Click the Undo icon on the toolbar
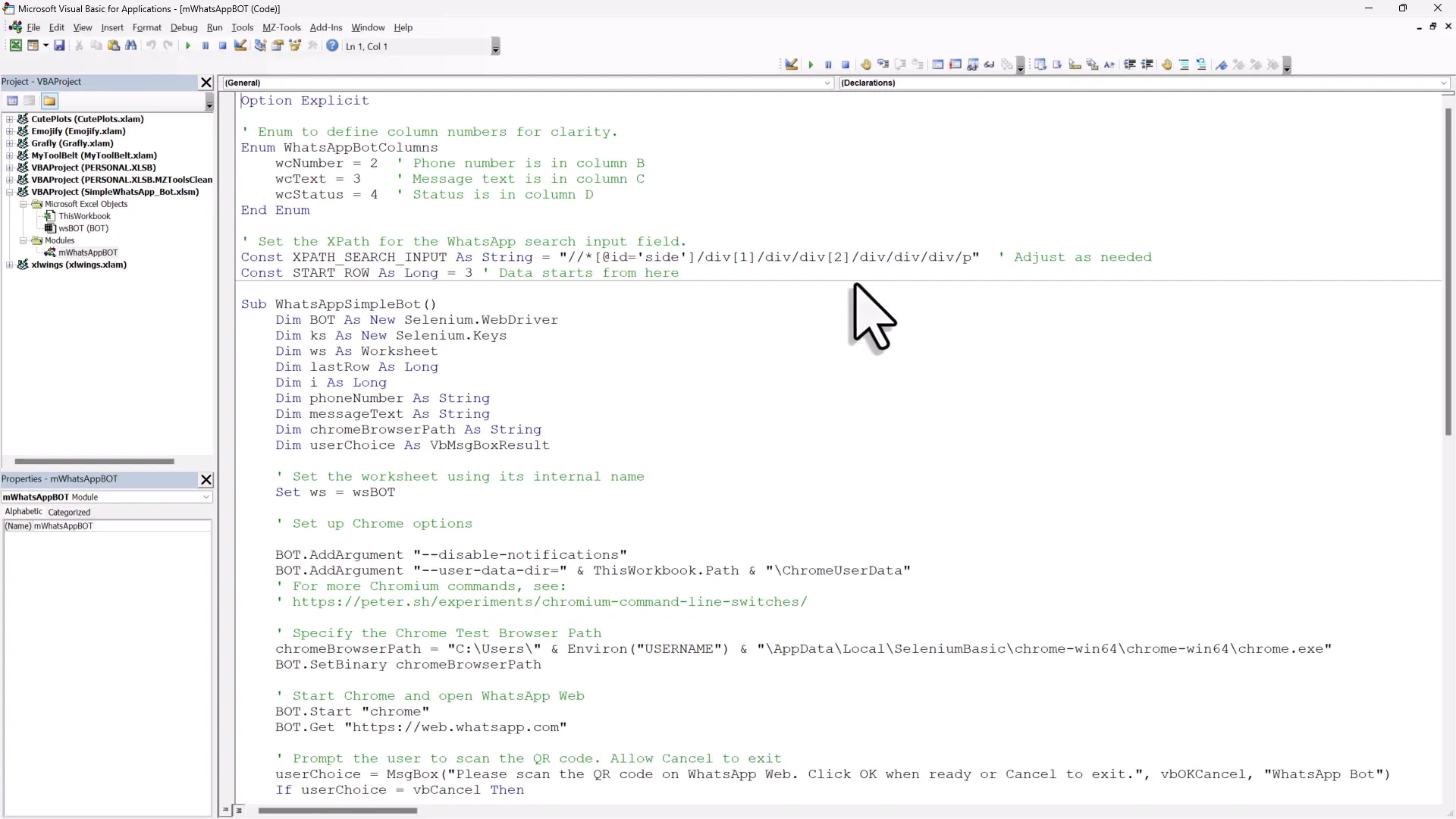 (152, 45)
